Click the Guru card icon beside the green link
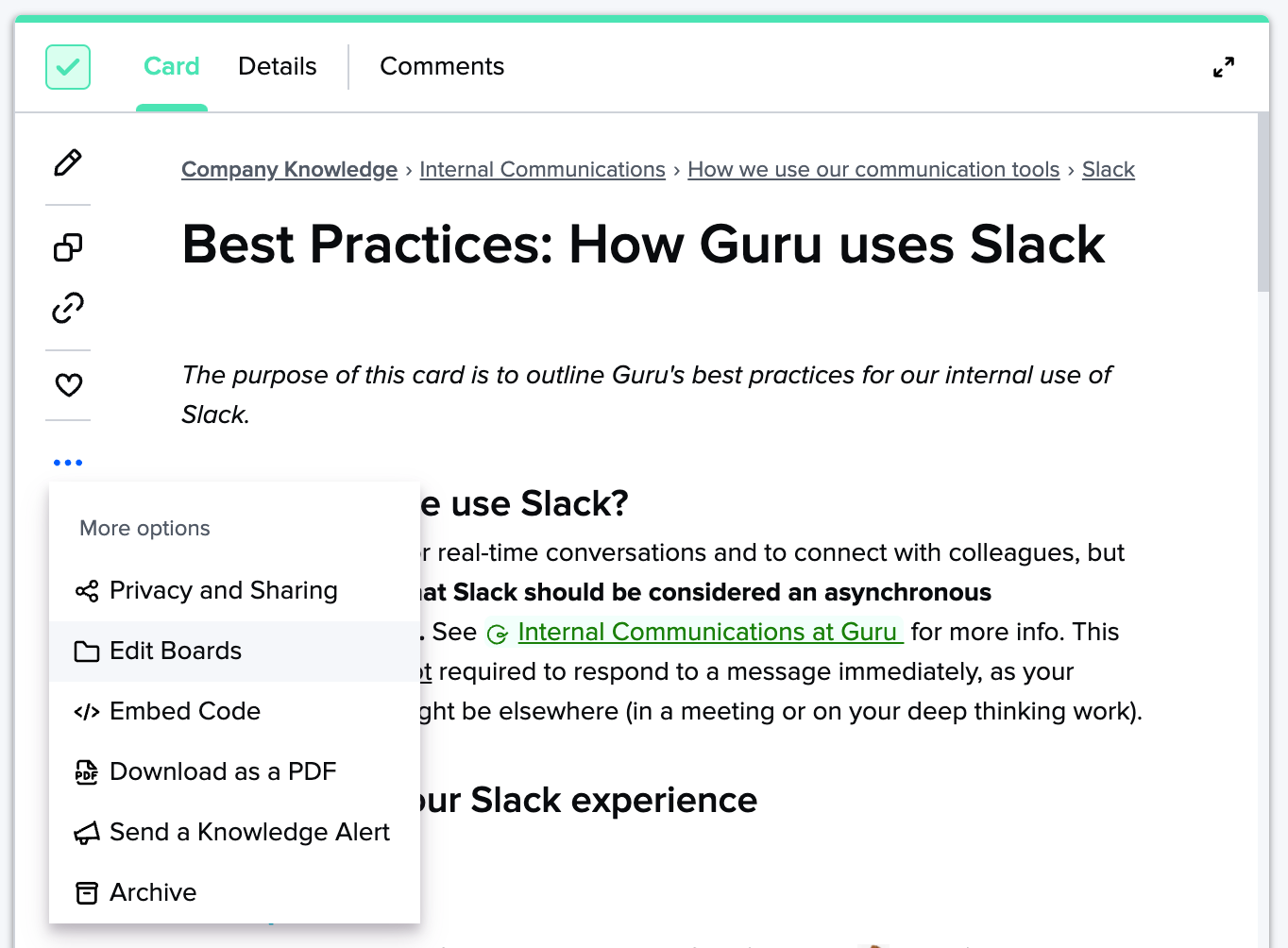Viewport: 1288px width, 948px height. (x=498, y=634)
